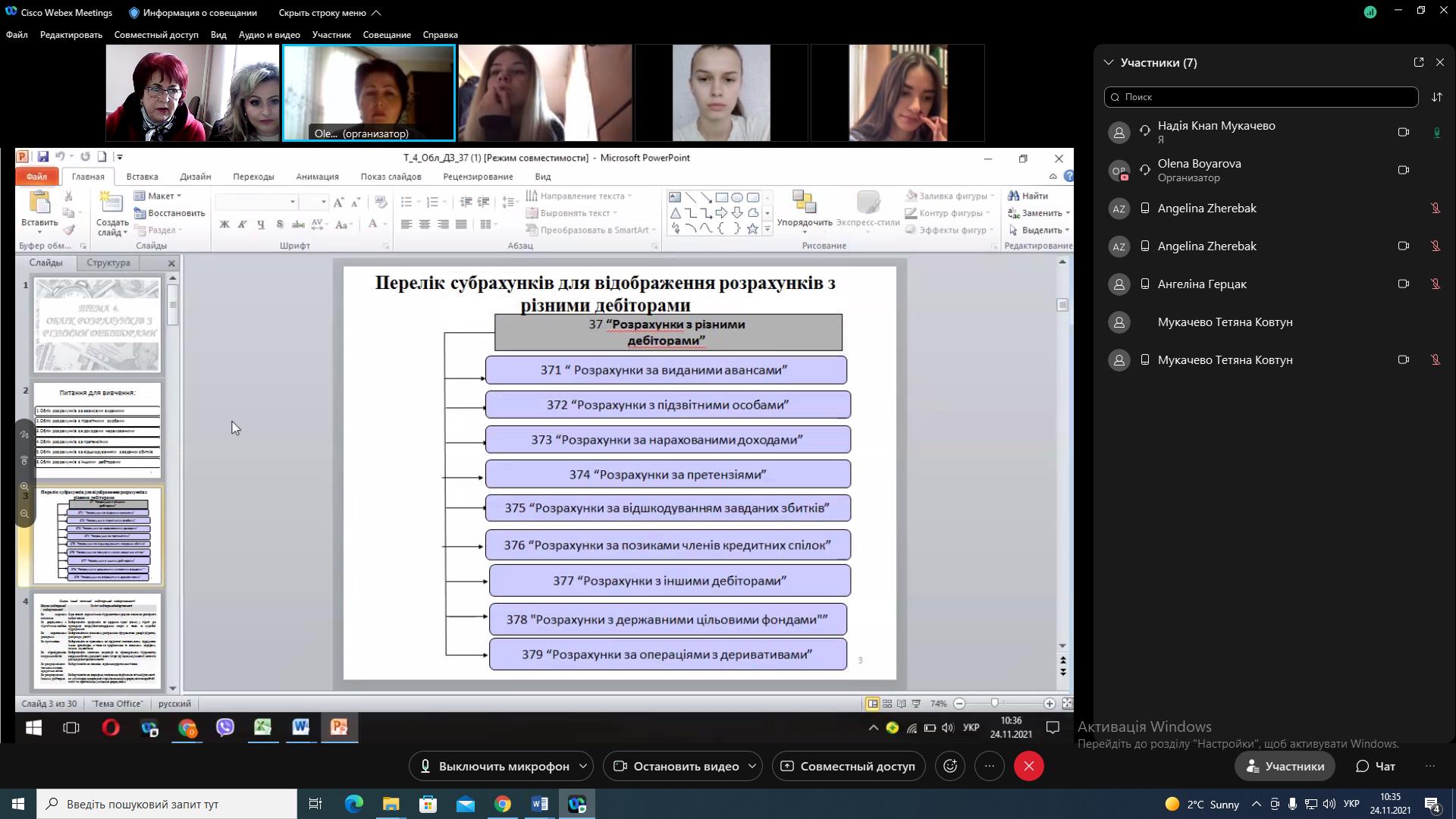This screenshot has width=1456, height=819.
Task: Close the slides thumbnail pane
Action: click(171, 263)
